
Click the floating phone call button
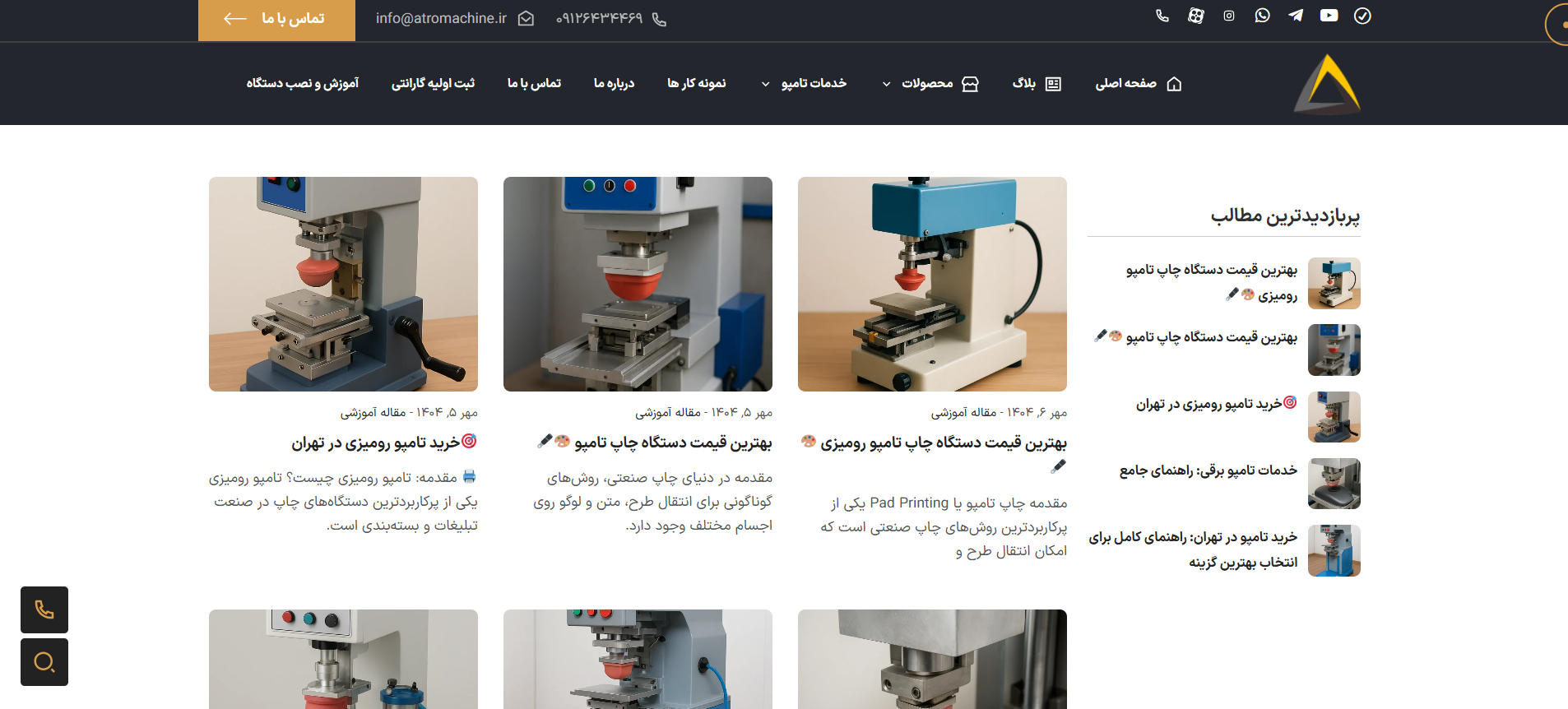pyautogui.click(x=44, y=609)
